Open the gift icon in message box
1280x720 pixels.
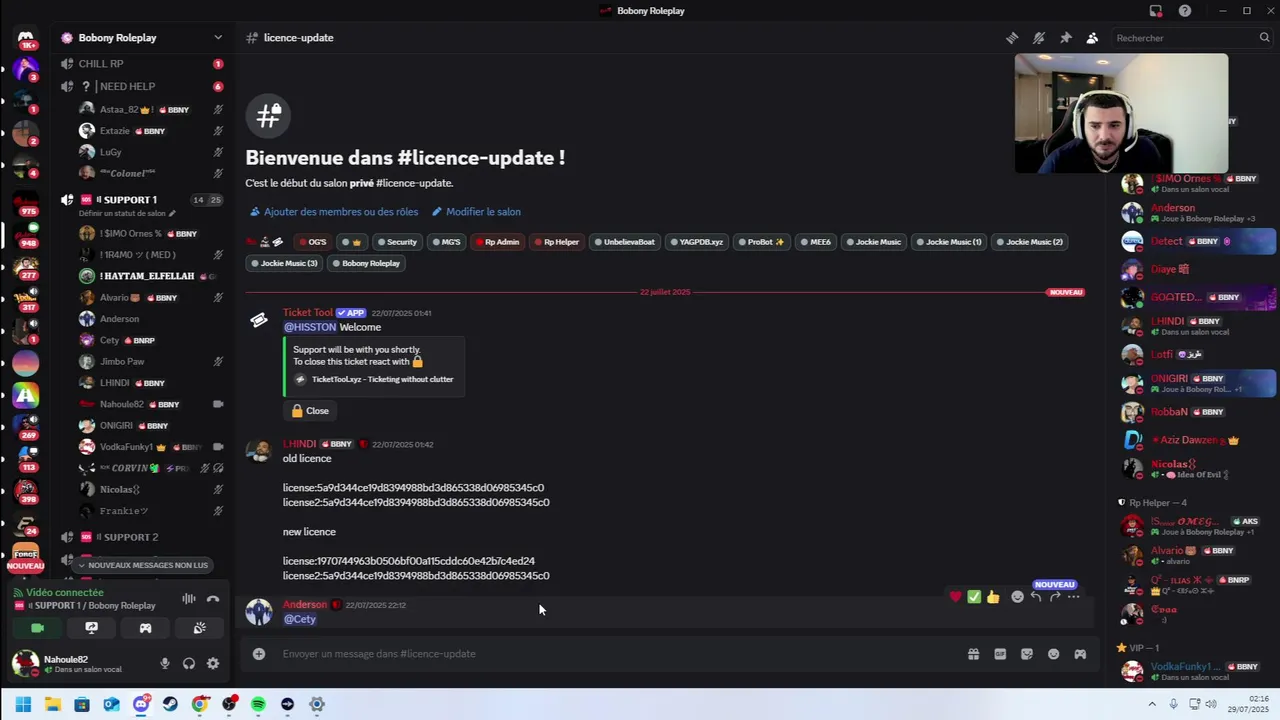coord(973,654)
